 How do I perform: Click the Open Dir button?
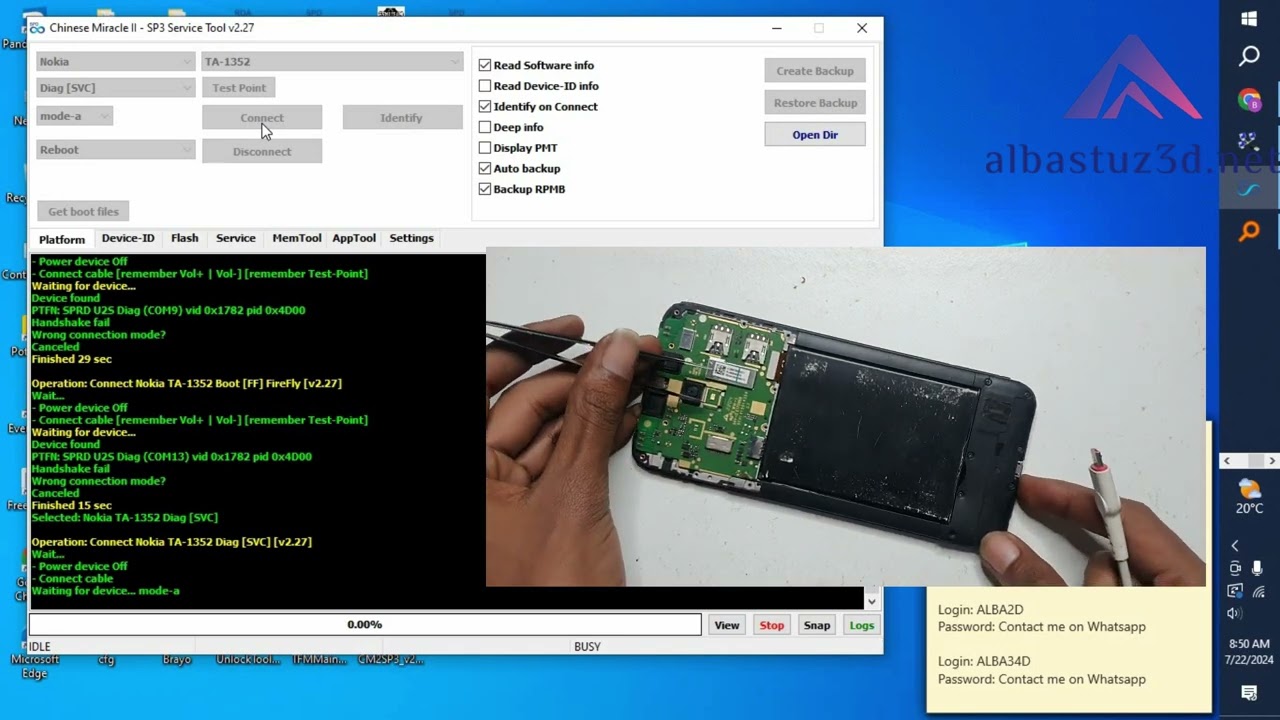click(x=815, y=134)
